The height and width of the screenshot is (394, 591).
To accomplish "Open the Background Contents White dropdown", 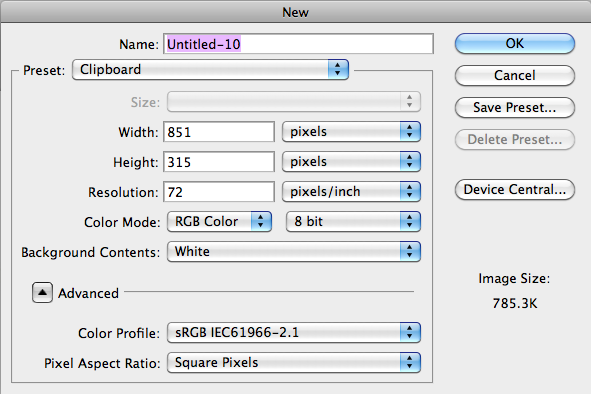I will pos(294,251).
